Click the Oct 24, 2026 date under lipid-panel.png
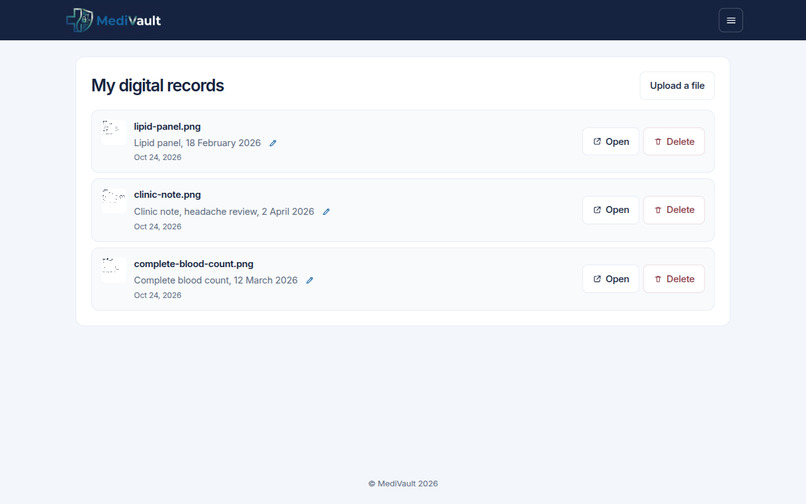 click(x=158, y=157)
